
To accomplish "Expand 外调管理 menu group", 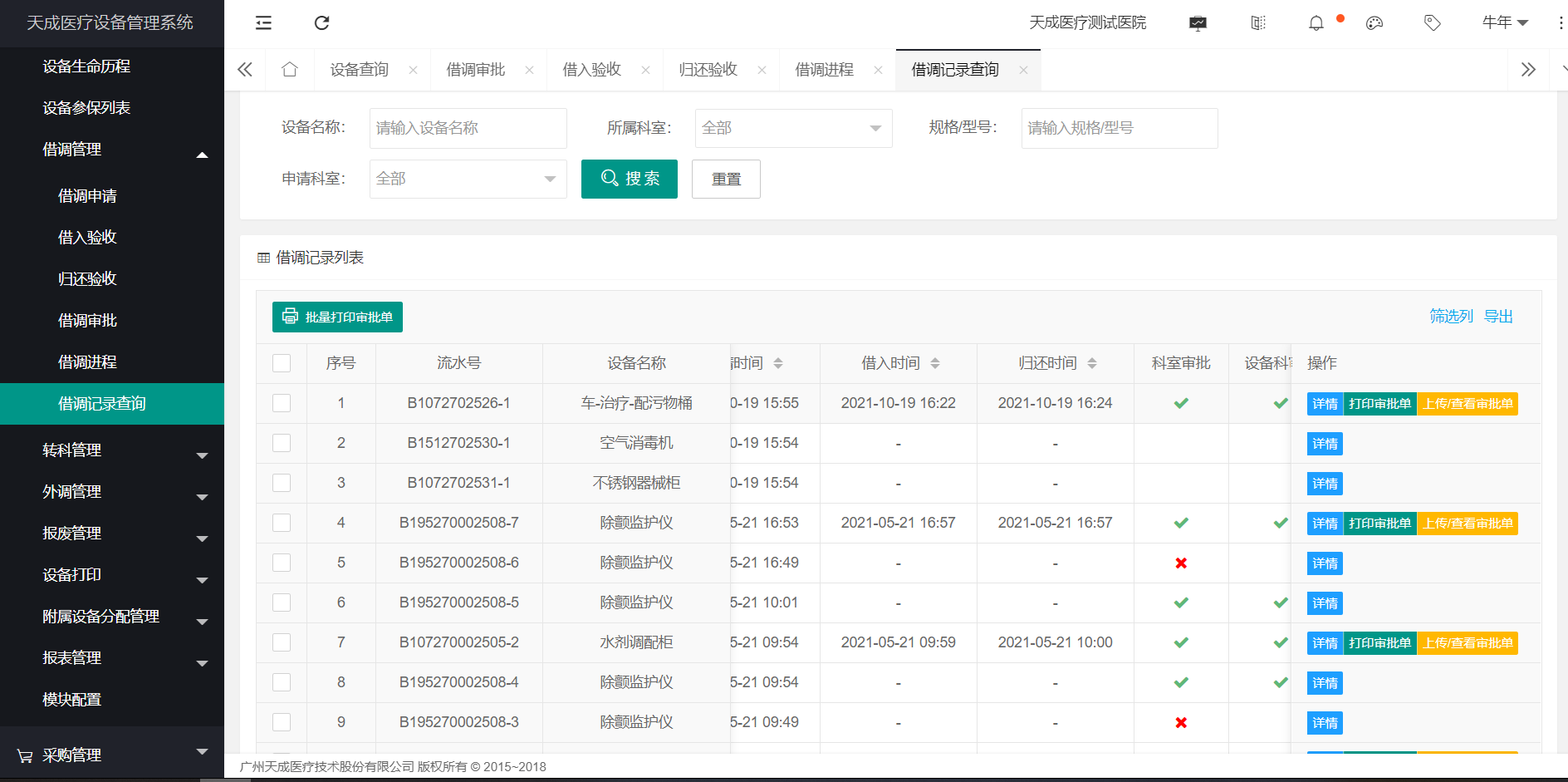I will coord(112,492).
